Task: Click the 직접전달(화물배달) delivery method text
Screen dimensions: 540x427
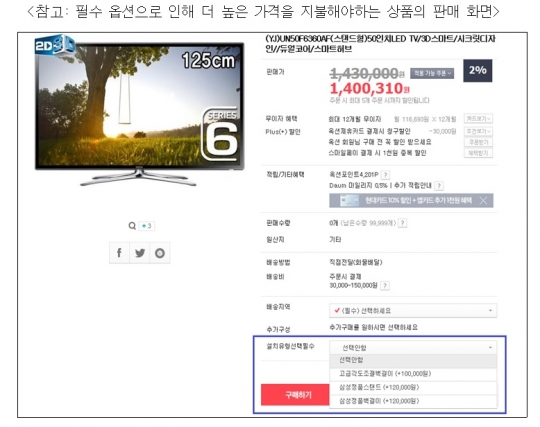Action: tap(356, 262)
